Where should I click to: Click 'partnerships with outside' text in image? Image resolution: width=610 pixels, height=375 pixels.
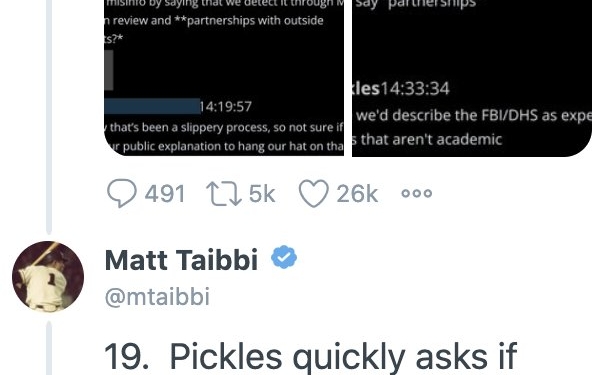coord(255,21)
